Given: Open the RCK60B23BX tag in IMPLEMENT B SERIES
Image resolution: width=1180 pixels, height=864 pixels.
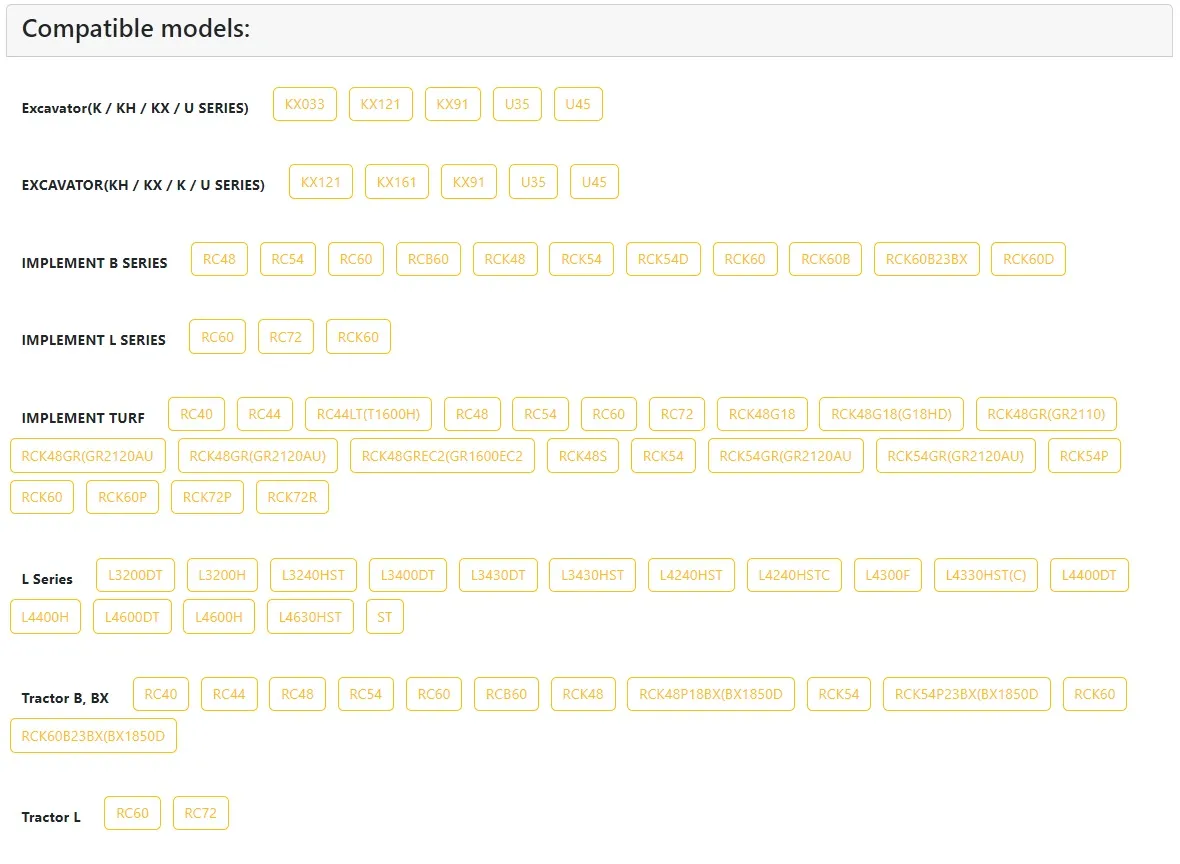Looking at the screenshot, I should point(926,259).
